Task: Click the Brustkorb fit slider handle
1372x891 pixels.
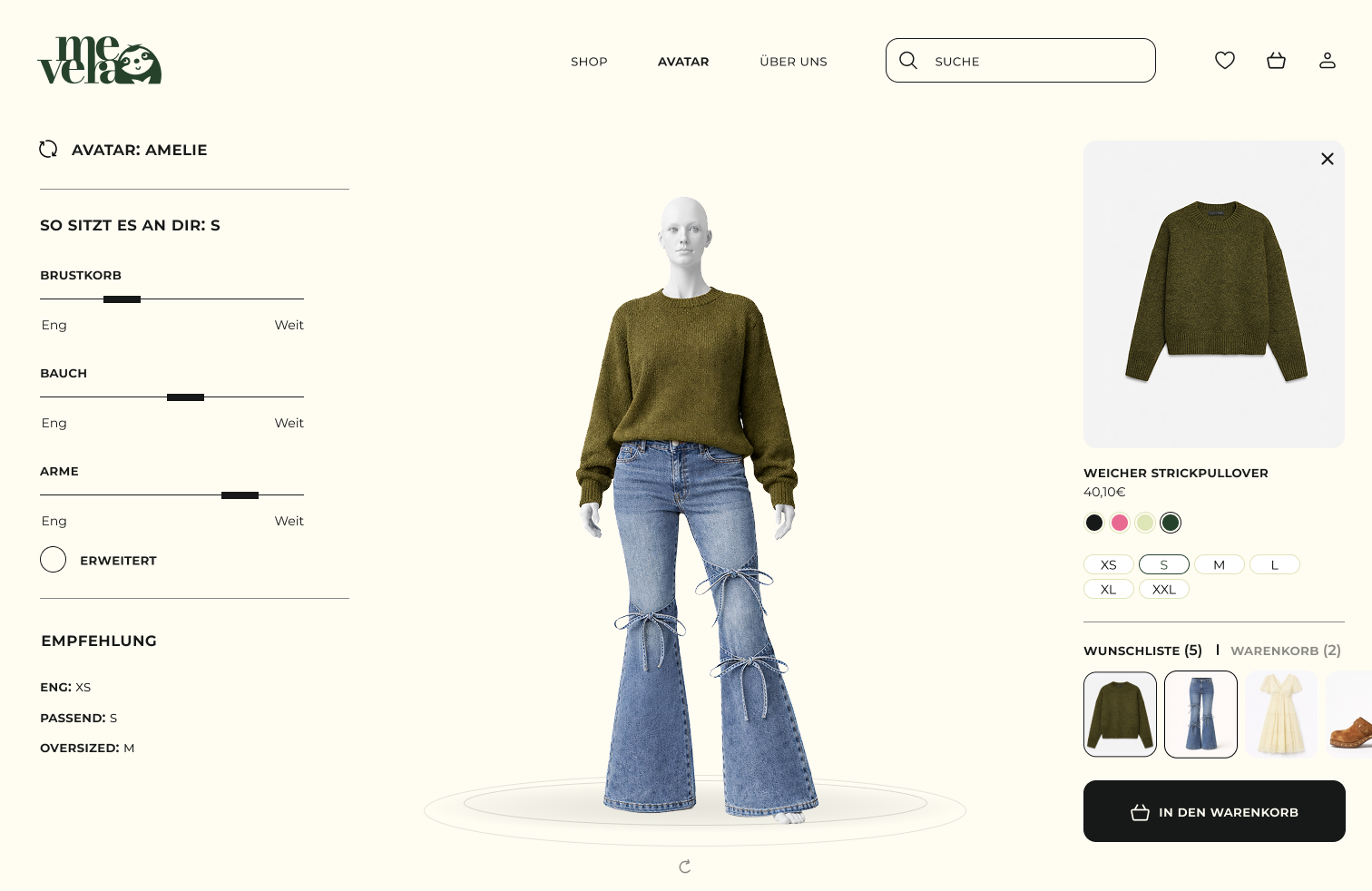Action: click(x=122, y=299)
